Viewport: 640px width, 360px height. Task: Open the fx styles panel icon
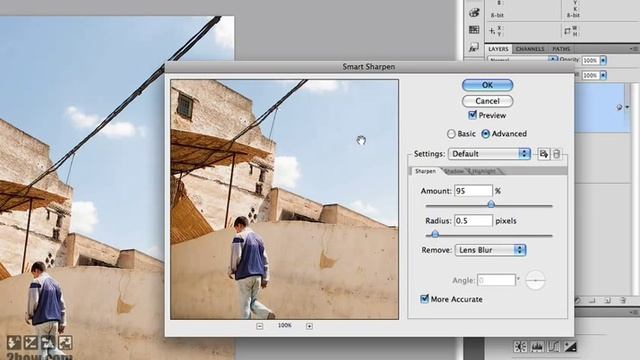pos(474,47)
